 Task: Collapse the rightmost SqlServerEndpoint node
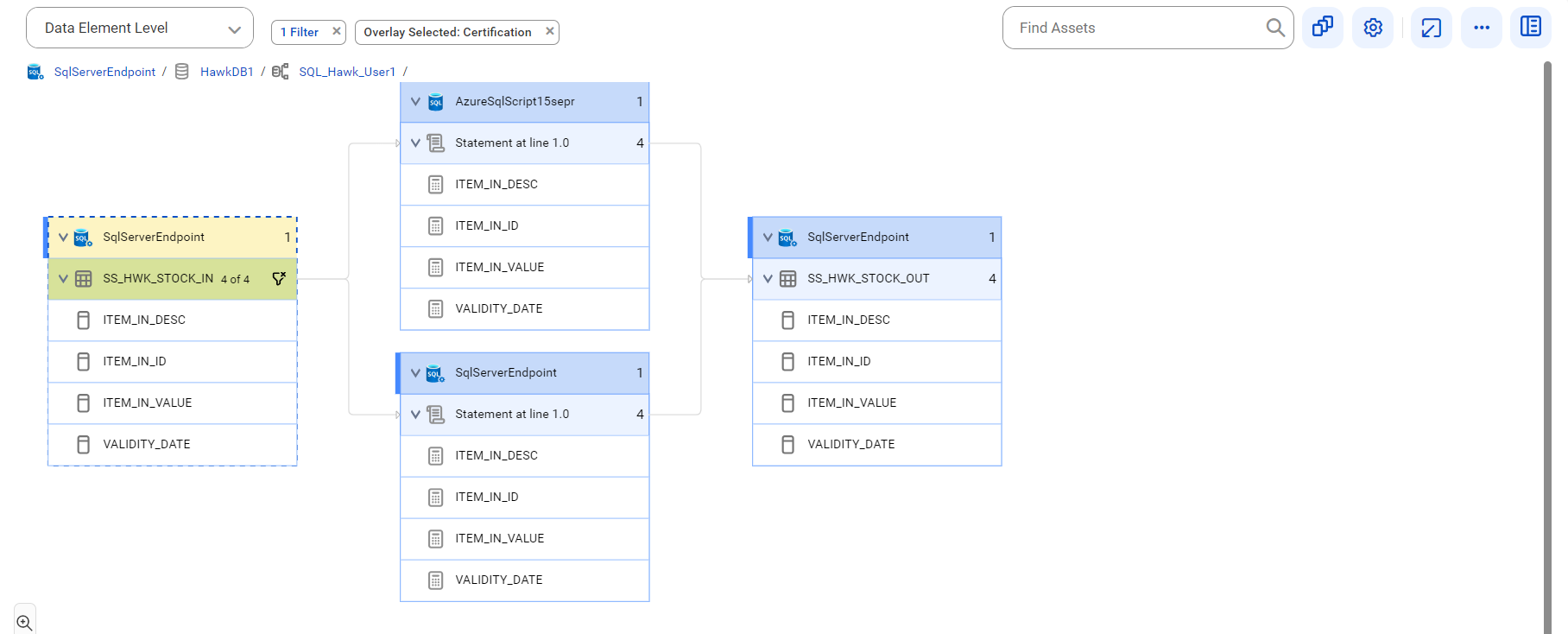click(x=768, y=238)
